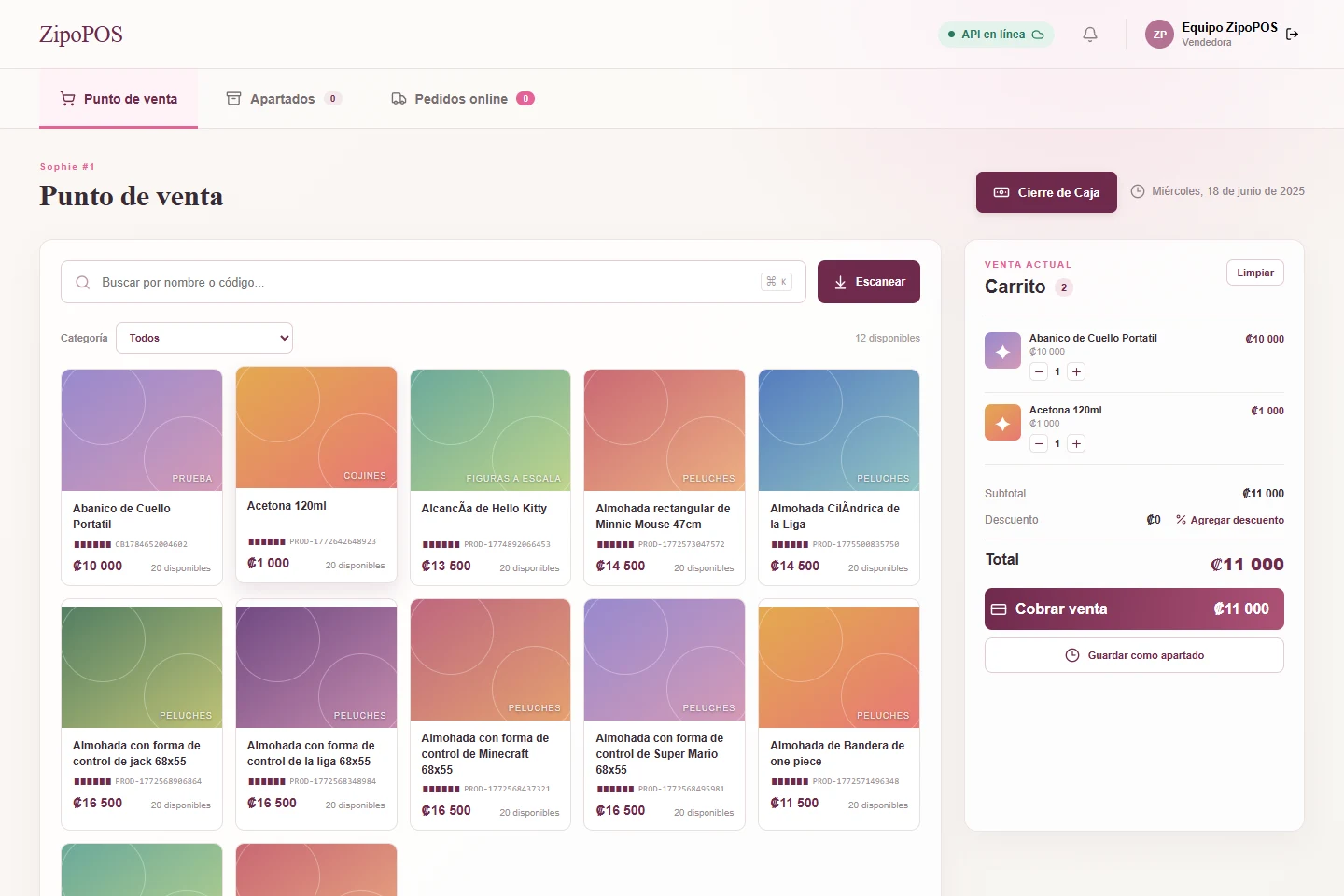Image resolution: width=1344 pixels, height=896 pixels.
Task: Open the Pedidos online tab
Action: (462, 99)
